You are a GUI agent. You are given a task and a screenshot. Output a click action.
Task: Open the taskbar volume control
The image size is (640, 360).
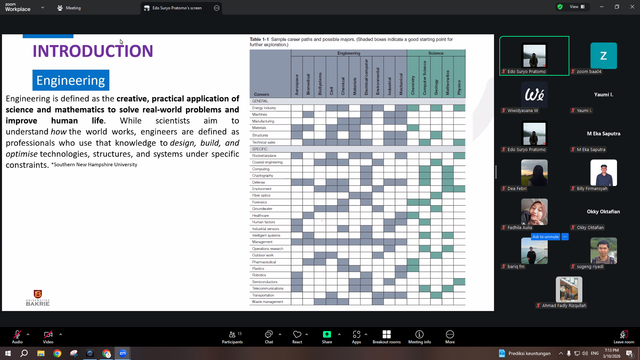click(x=585, y=353)
